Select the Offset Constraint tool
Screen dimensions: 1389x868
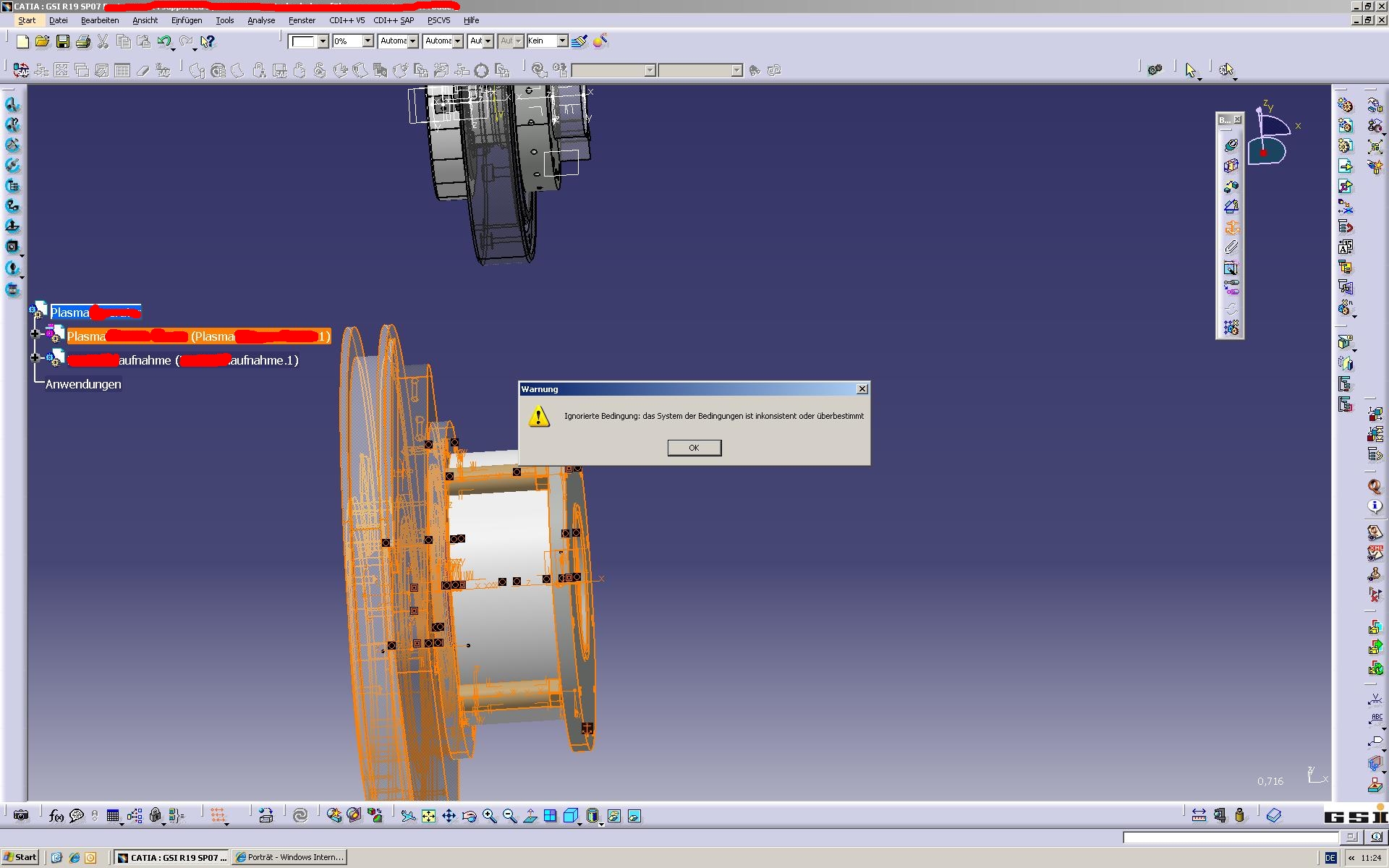[x=1231, y=187]
